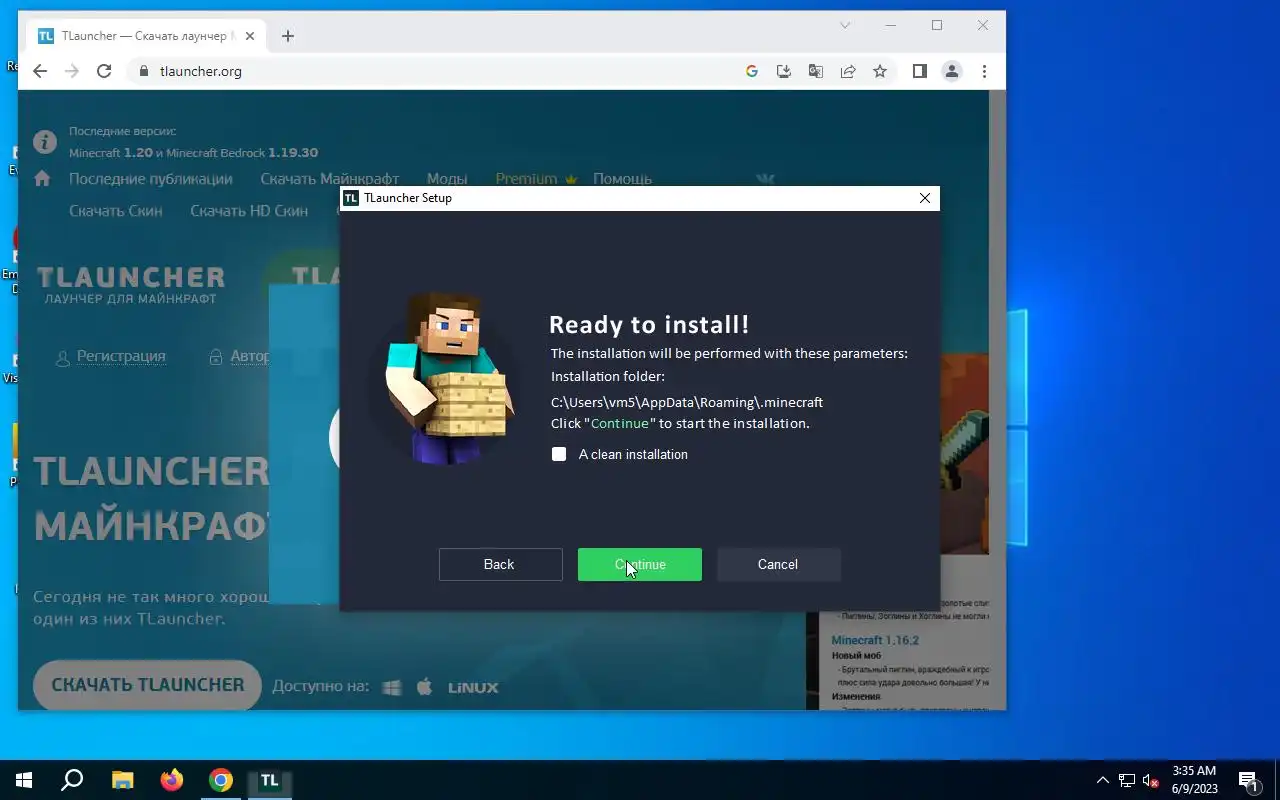Image resolution: width=1280 pixels, height=800 pixels.
Task: Click the muted volume tray icon
Action: point(1151,780)
